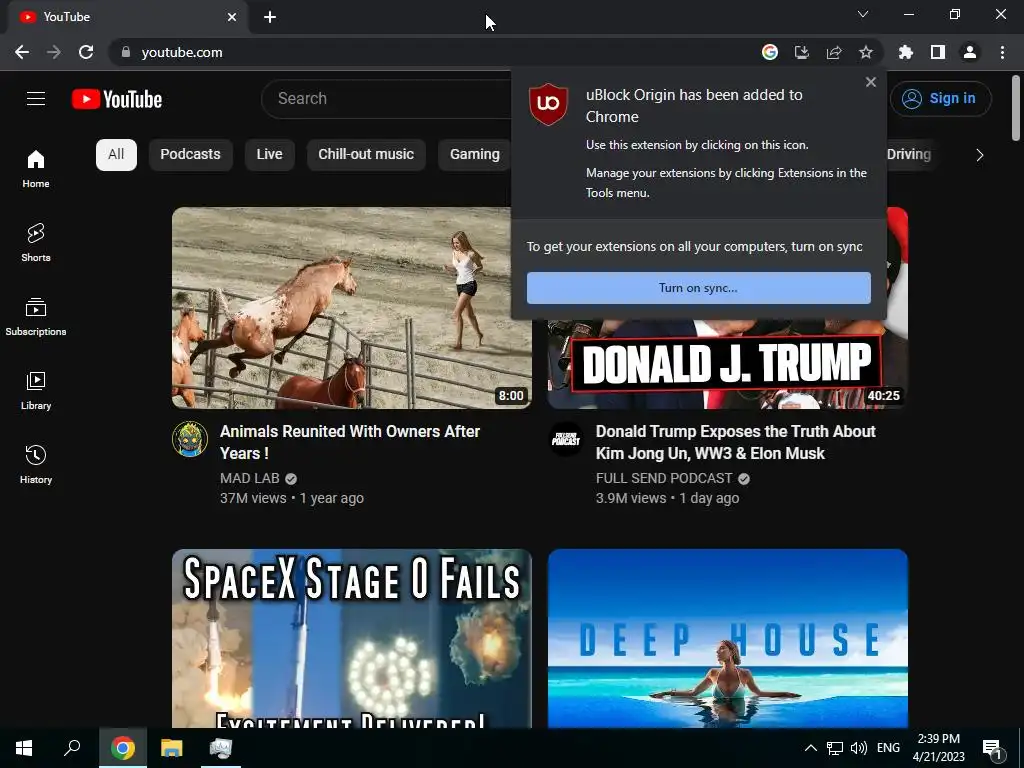Click the page vertical scrollbar
The image size is (1024, 768).
1016,108
